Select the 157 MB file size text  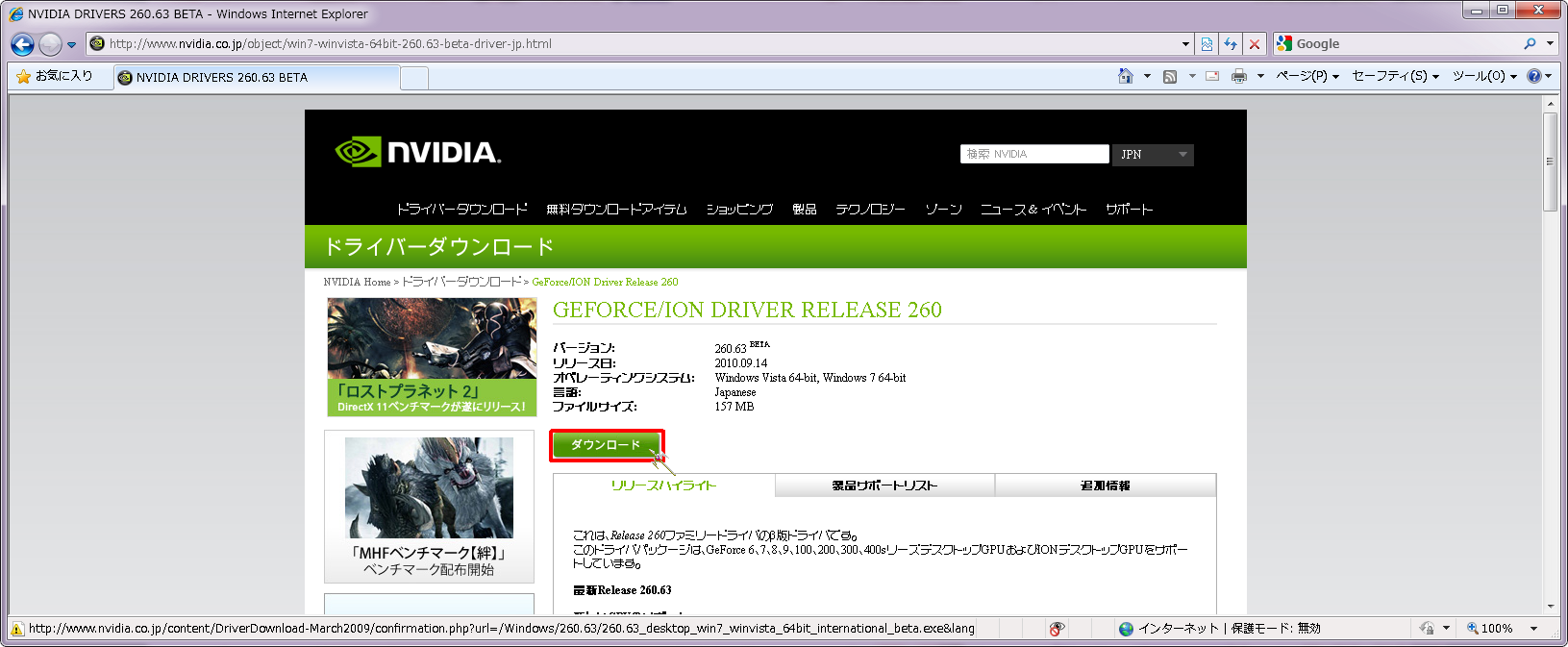tap(734, 407)
